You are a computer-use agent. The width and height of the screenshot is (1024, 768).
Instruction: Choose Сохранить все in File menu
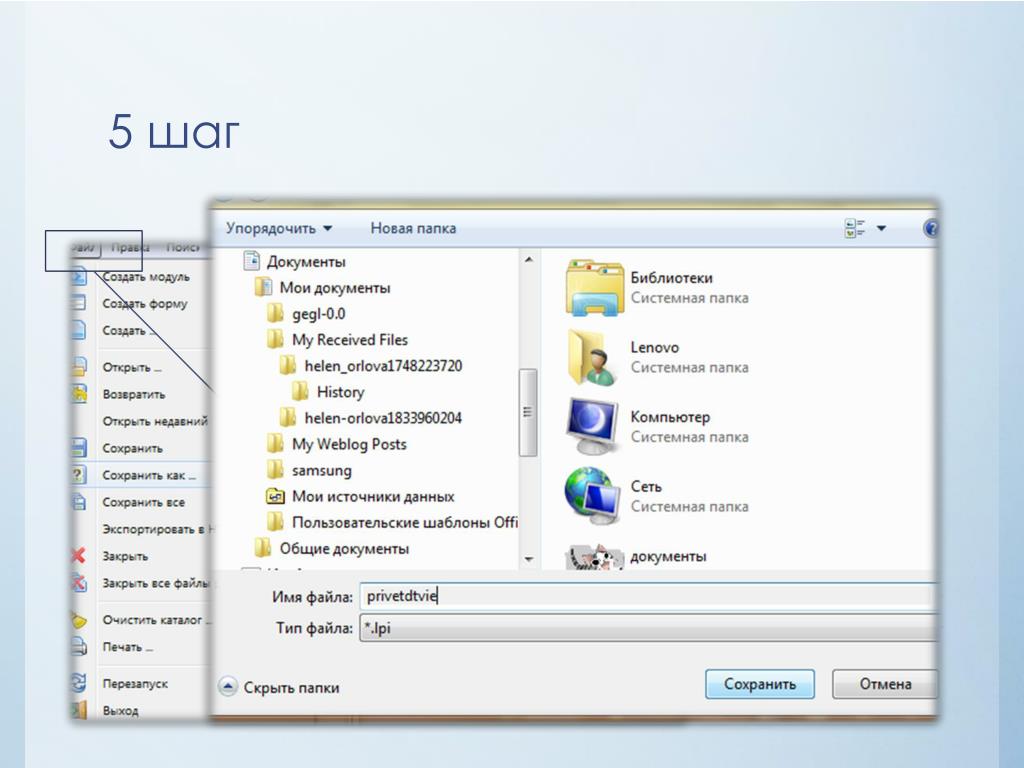(x=144, y=502)
